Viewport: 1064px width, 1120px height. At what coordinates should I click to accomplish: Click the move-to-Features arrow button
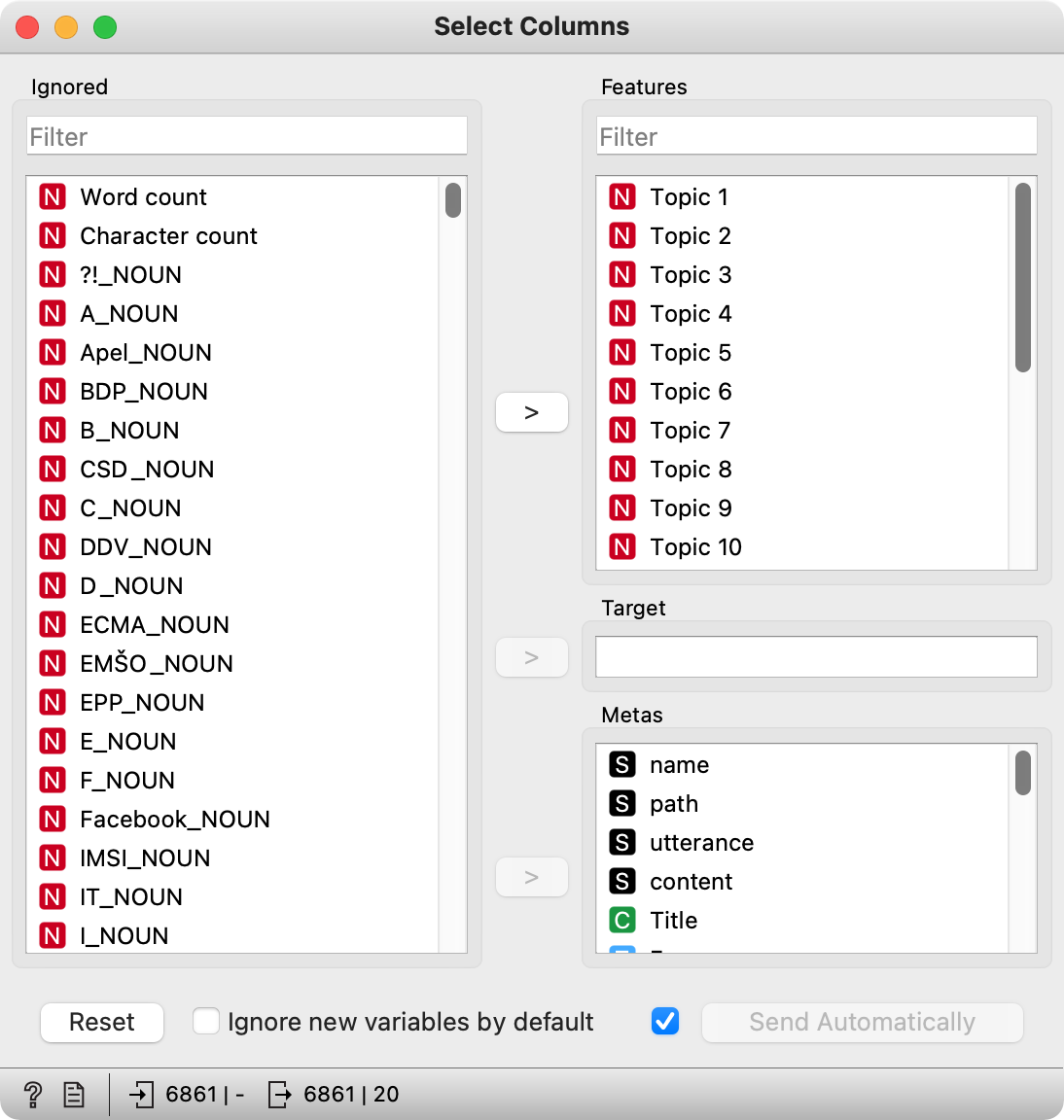531,412
